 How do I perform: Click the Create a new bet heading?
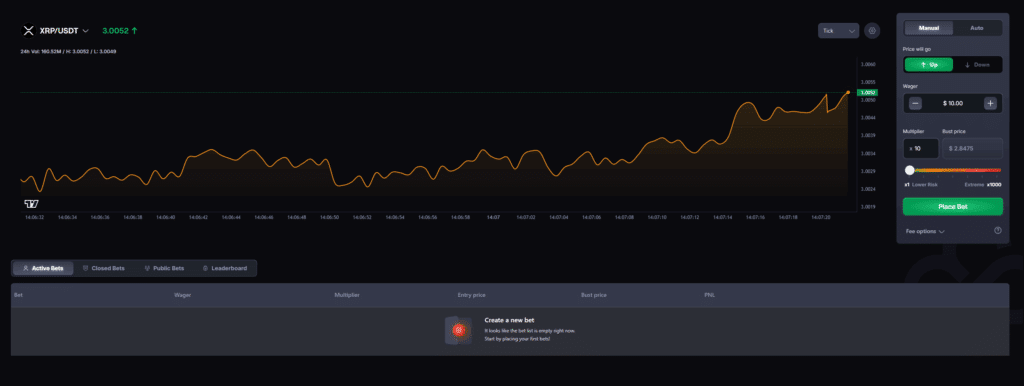pos(509,320)
